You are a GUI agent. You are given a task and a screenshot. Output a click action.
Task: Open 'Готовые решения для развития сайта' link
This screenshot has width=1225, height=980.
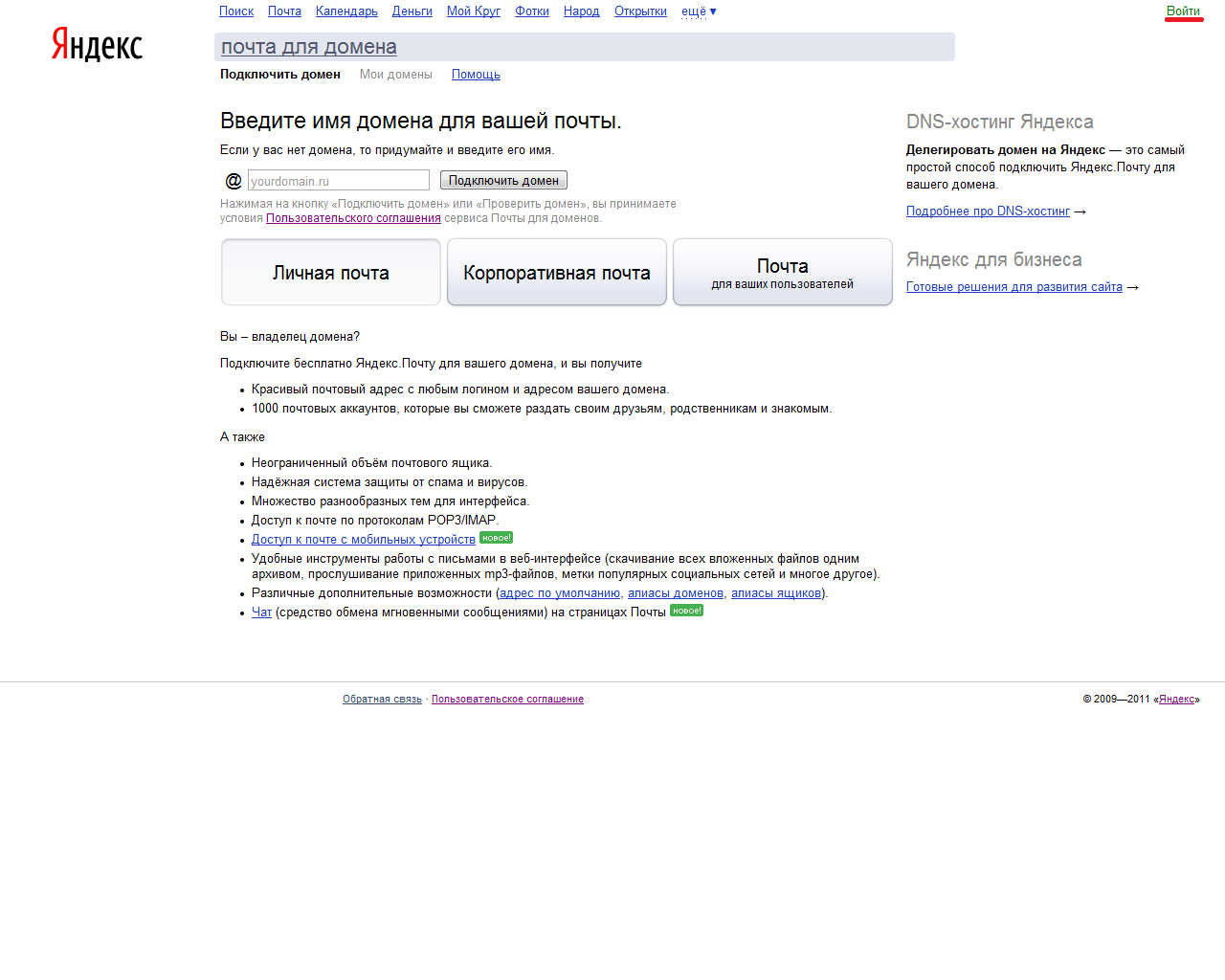pyautogui.click(x=1013, y=287)
